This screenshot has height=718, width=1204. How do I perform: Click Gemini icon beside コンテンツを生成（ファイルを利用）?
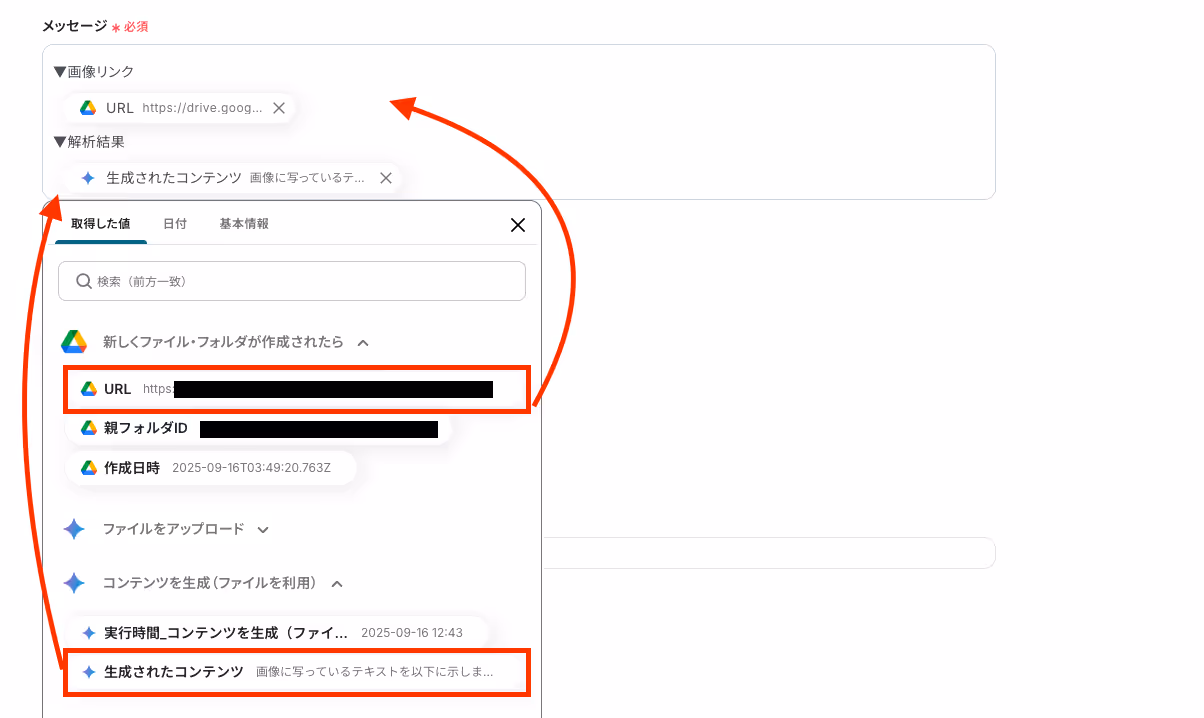[74, 583]
